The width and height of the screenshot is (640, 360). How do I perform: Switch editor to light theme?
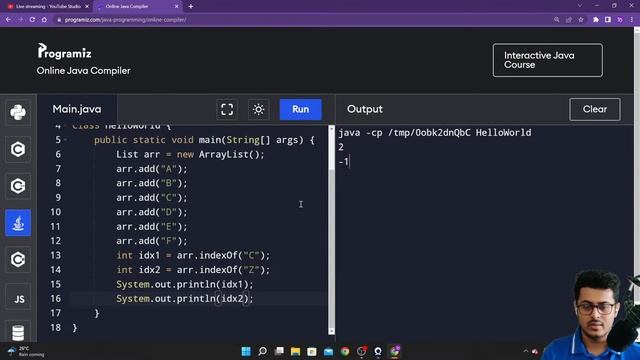tap(258, 109)
